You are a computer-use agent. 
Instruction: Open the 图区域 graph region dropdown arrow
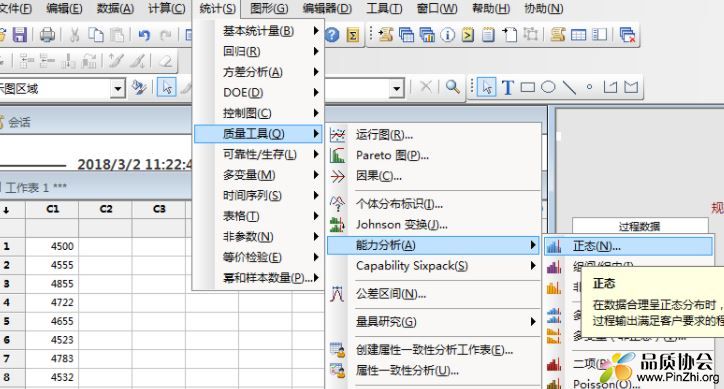tap(118, 88)
